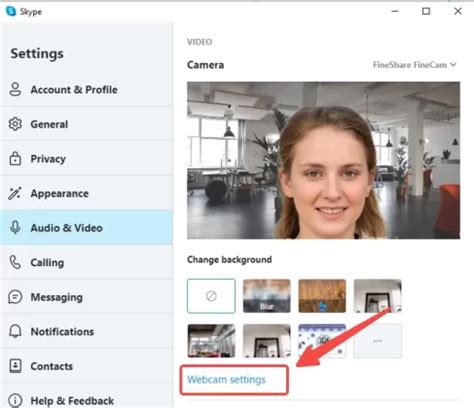Minimize the Skype window
Image resolution: width=474 pixels, height=408 pixels.
tap(395, 11)
